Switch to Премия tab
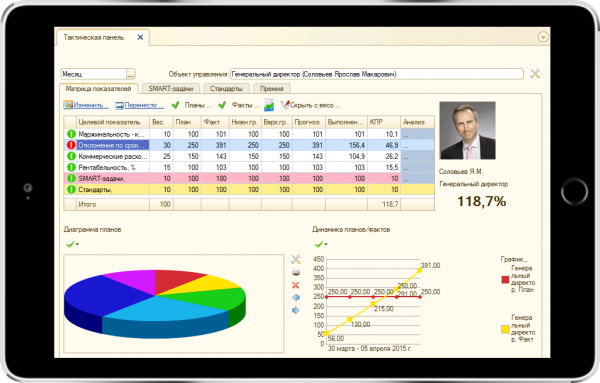 tap(272, 89)
